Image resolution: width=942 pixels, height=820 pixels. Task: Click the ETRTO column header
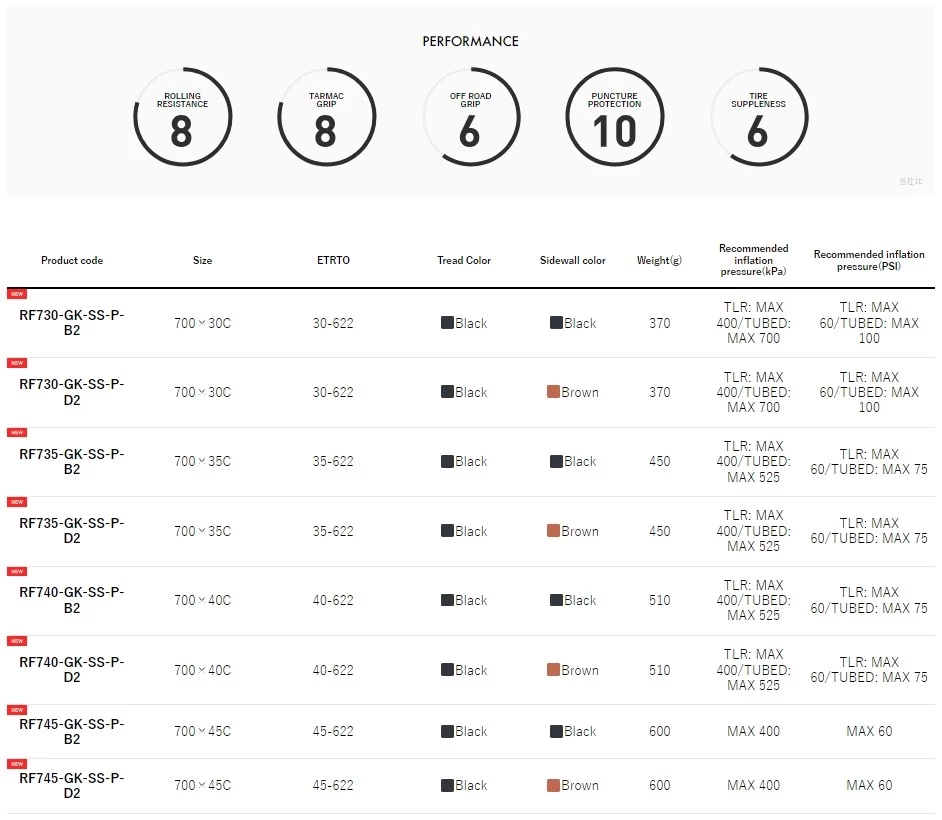point(333,260)
